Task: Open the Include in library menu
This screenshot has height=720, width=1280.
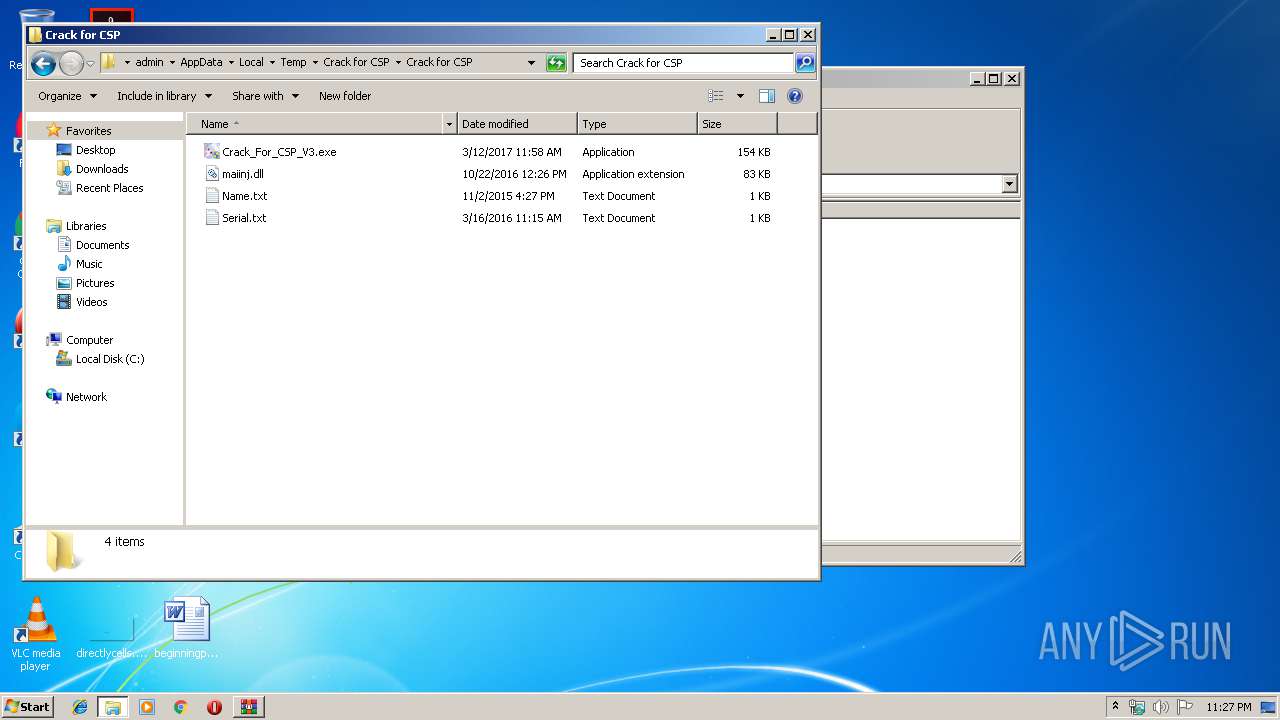Action: (164, 96)
